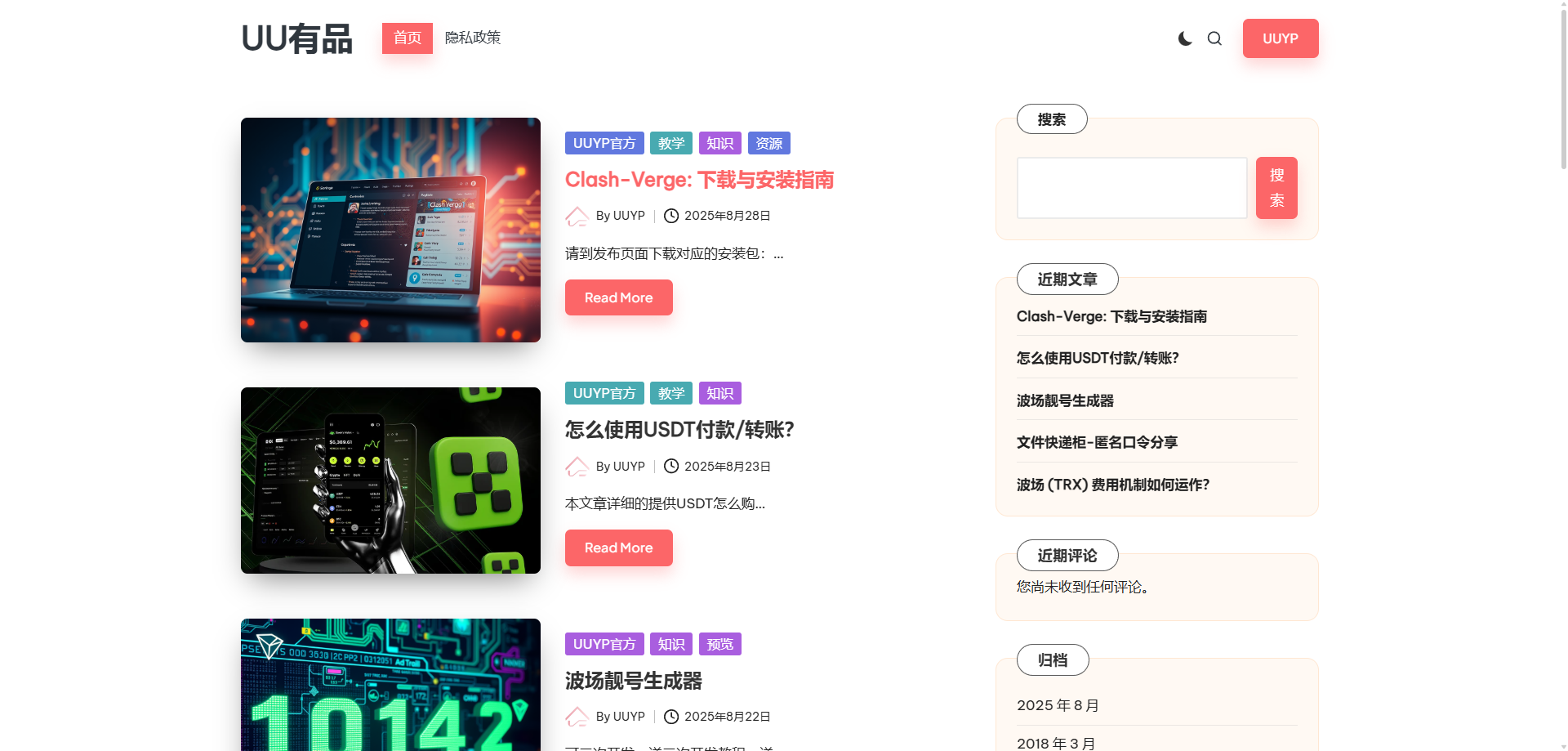Click the clock icon beside 2025年8月22日
Image resolution: width=1568 pixels, height=751 pixels.
click(671, 717)
